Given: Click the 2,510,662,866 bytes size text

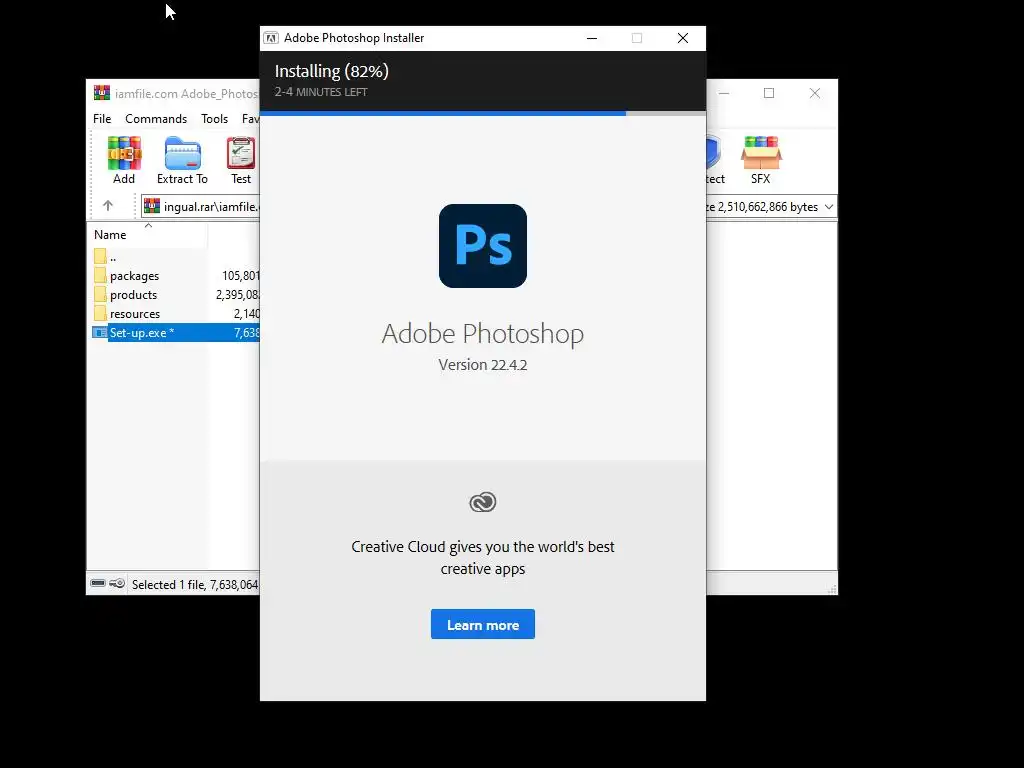Looking at the screenshot, I should (767, 206).
